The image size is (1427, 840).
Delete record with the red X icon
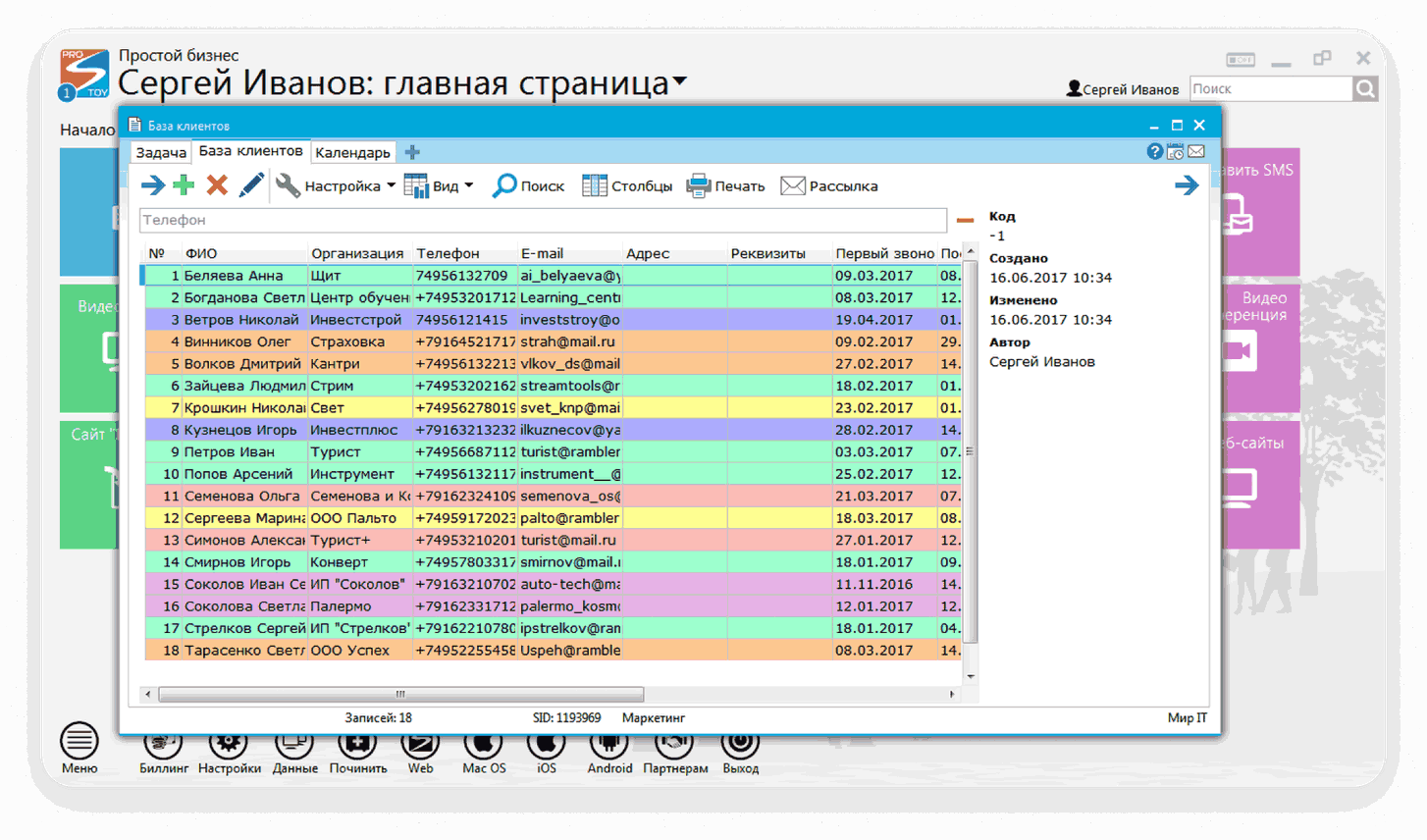(x=217, y=185)
